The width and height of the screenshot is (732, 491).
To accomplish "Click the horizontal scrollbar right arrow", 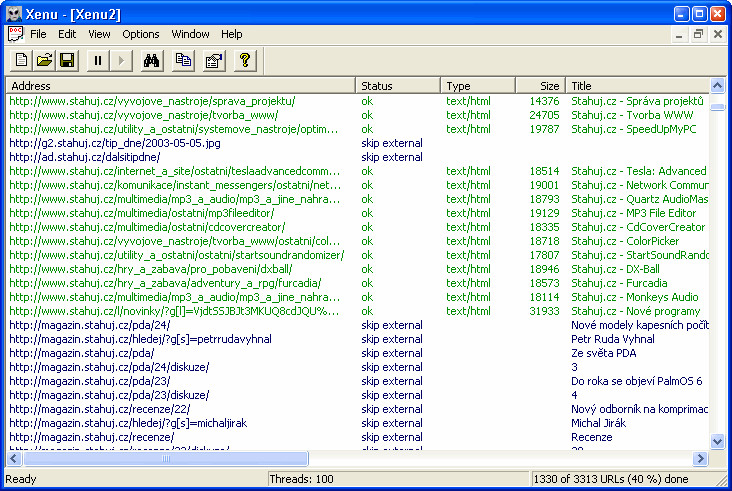I will pyautogui.click(x=700, y=459).
